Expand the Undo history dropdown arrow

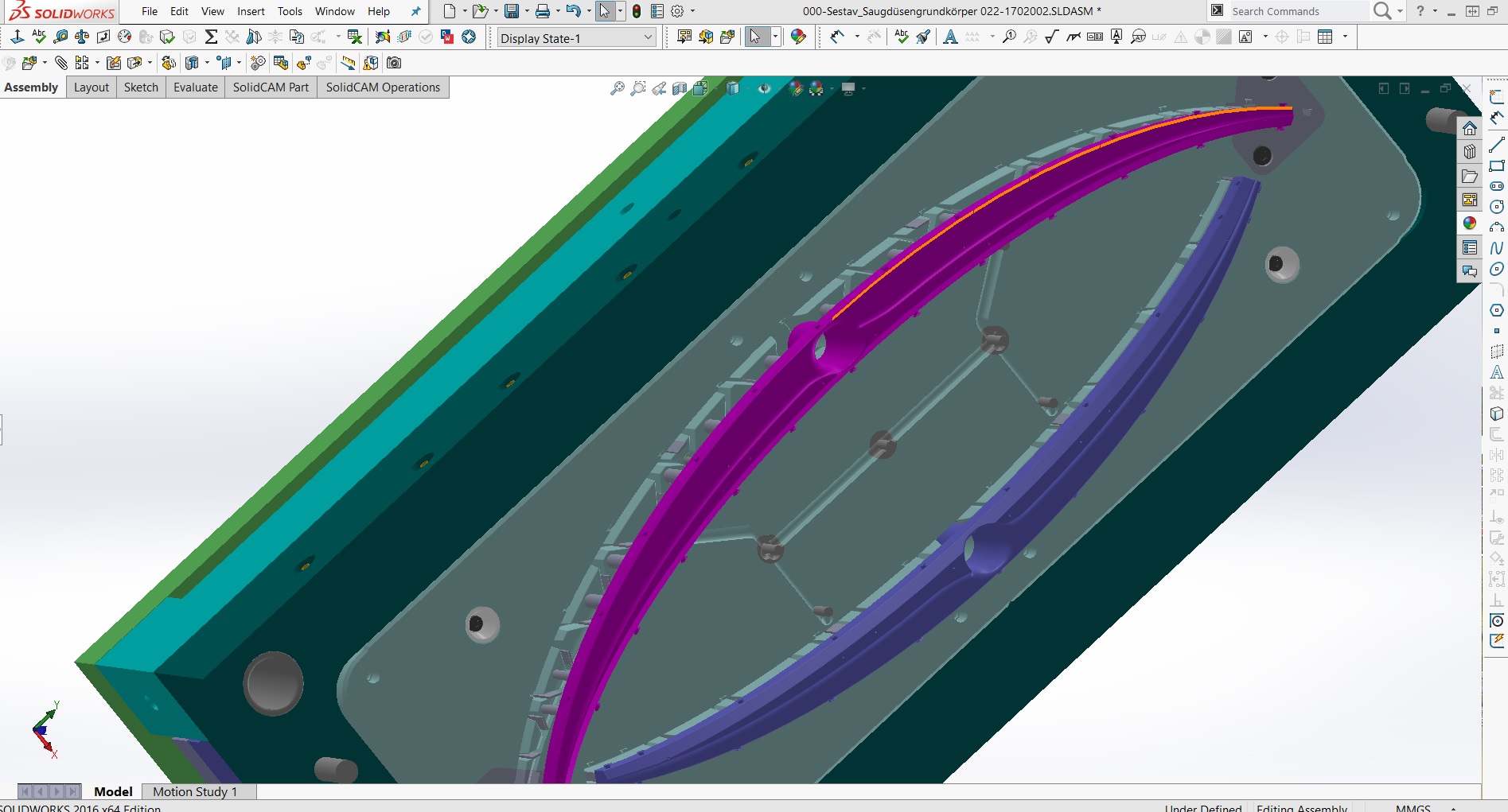(589, 11)
